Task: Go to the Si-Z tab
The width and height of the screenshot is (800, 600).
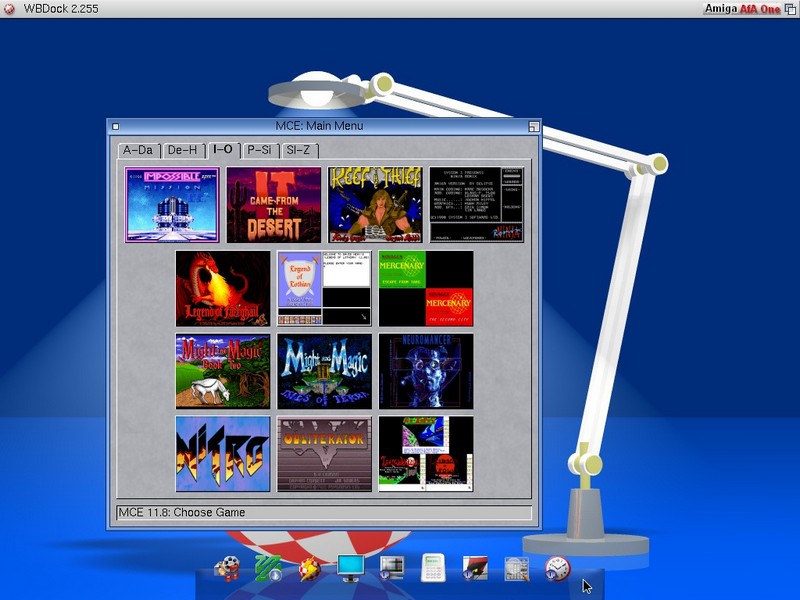Action: point(299,150)
